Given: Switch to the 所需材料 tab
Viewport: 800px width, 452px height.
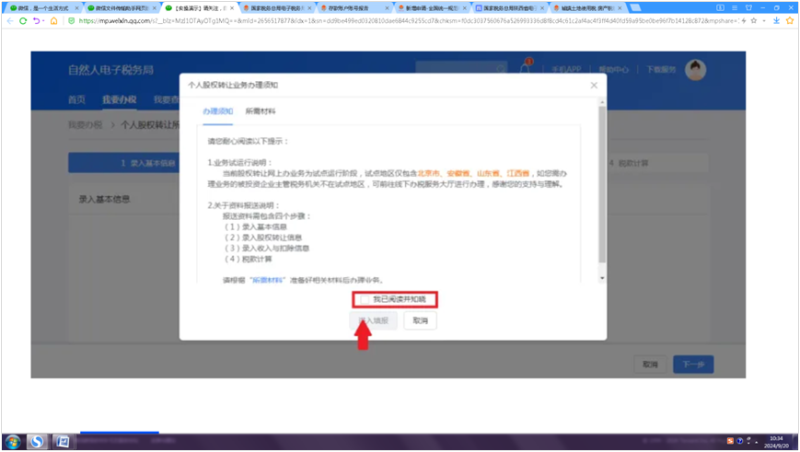Looking at the screenshot, I should 260,111.
